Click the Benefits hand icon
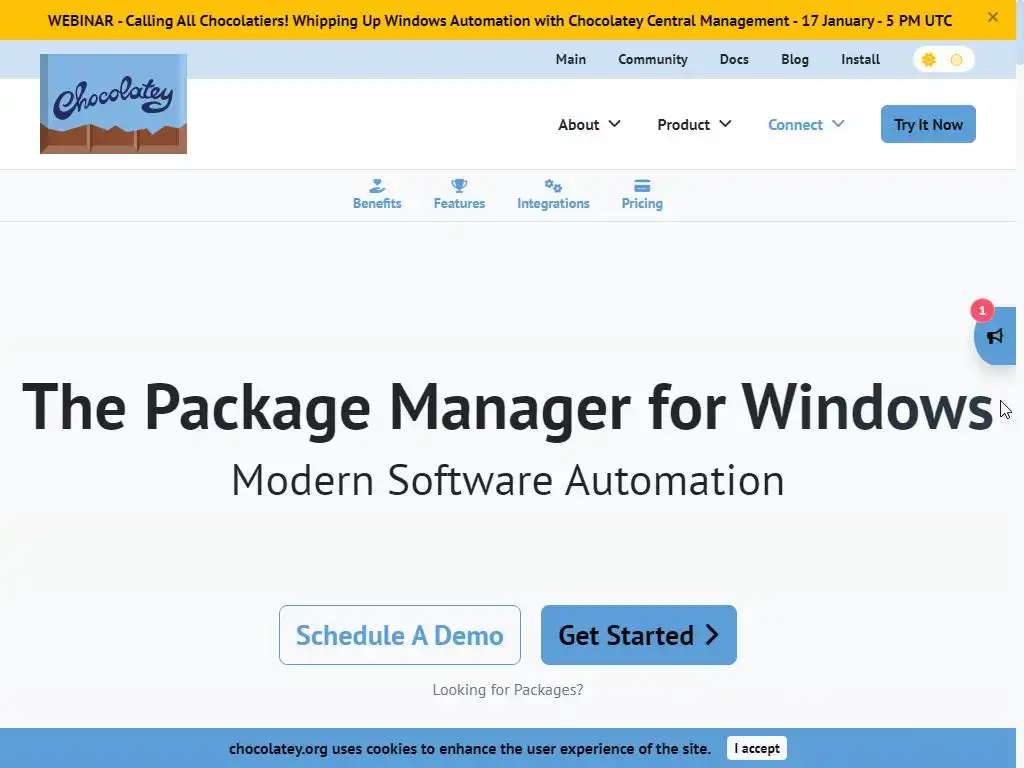 pyautogui.click(x=377, y=186)
